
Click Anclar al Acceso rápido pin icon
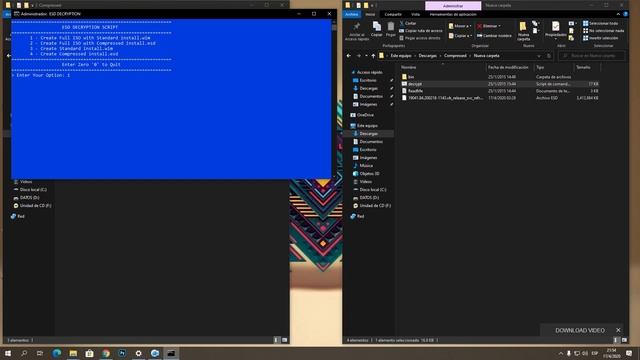pyautogui.click(x=356, y=27)
